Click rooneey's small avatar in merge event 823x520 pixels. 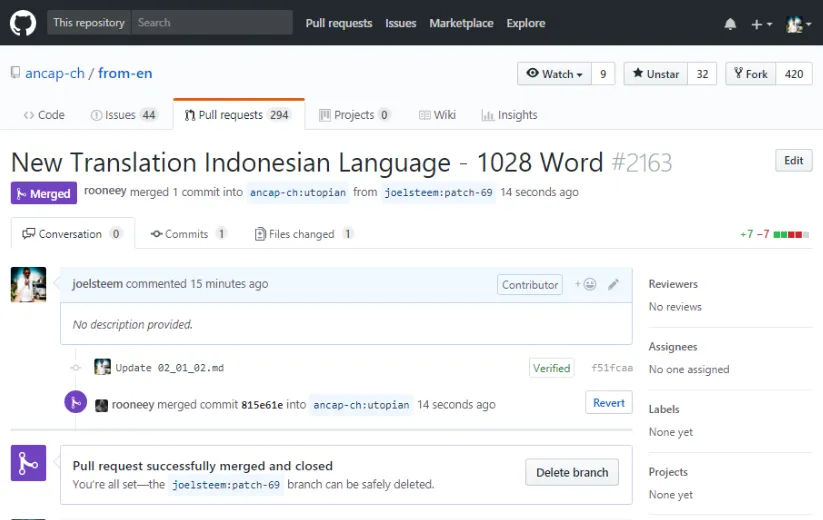coord(101,405)
